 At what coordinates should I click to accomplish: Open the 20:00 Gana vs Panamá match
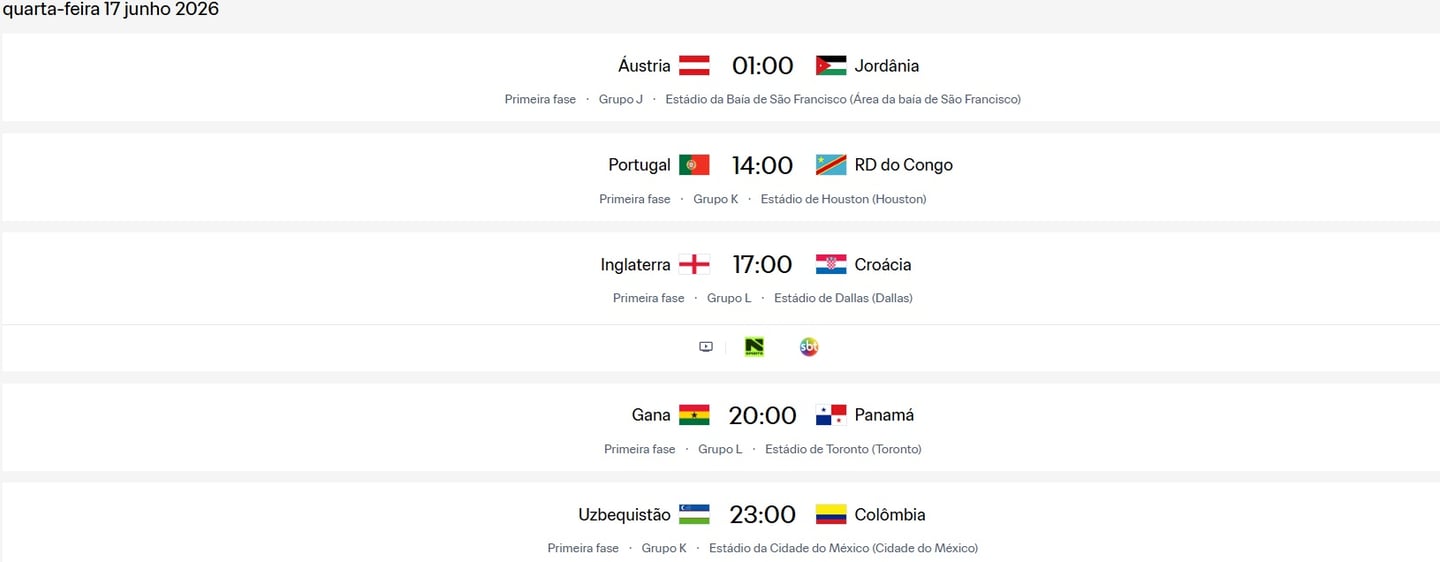(762, 415)
